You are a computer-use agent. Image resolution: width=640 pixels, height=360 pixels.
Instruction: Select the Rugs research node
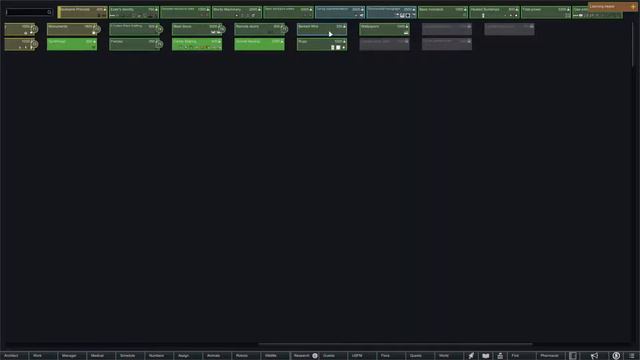pos(322,44)
